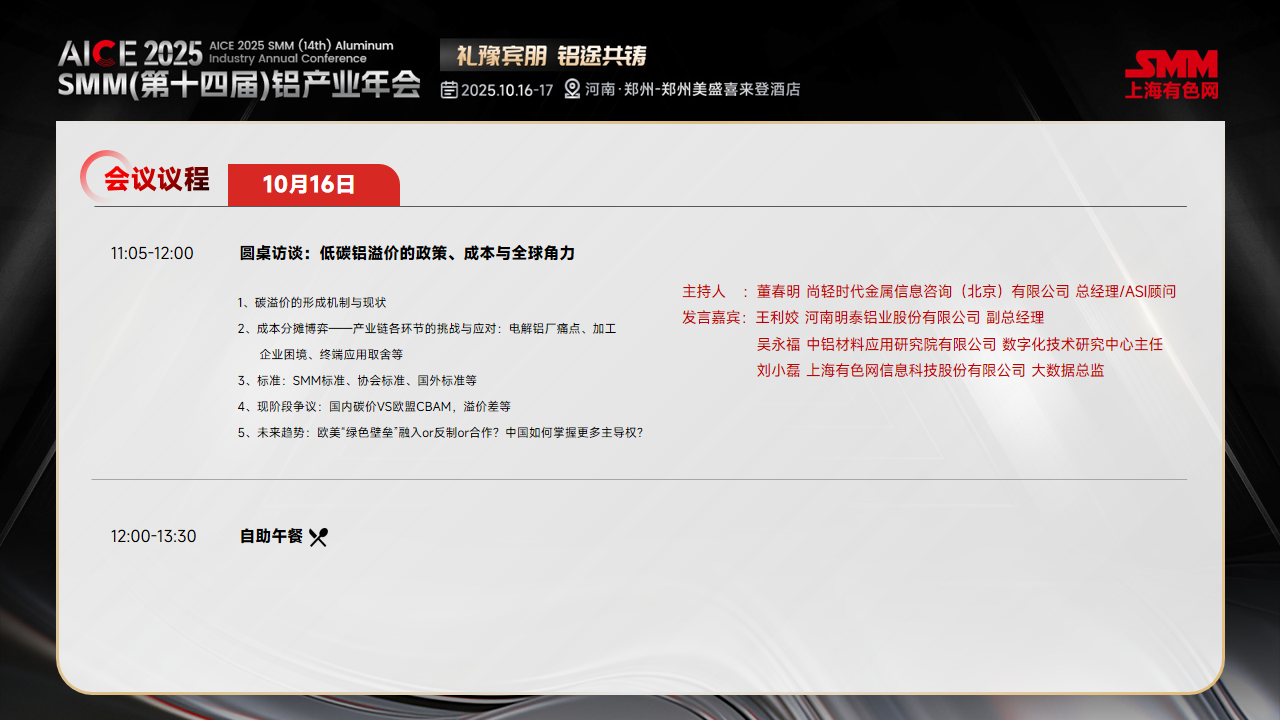Viewport: 1280px width, 720px height.
Task: Click agenda item 5、未来趋势 绿色壁垒
Action: pos(440,433)
